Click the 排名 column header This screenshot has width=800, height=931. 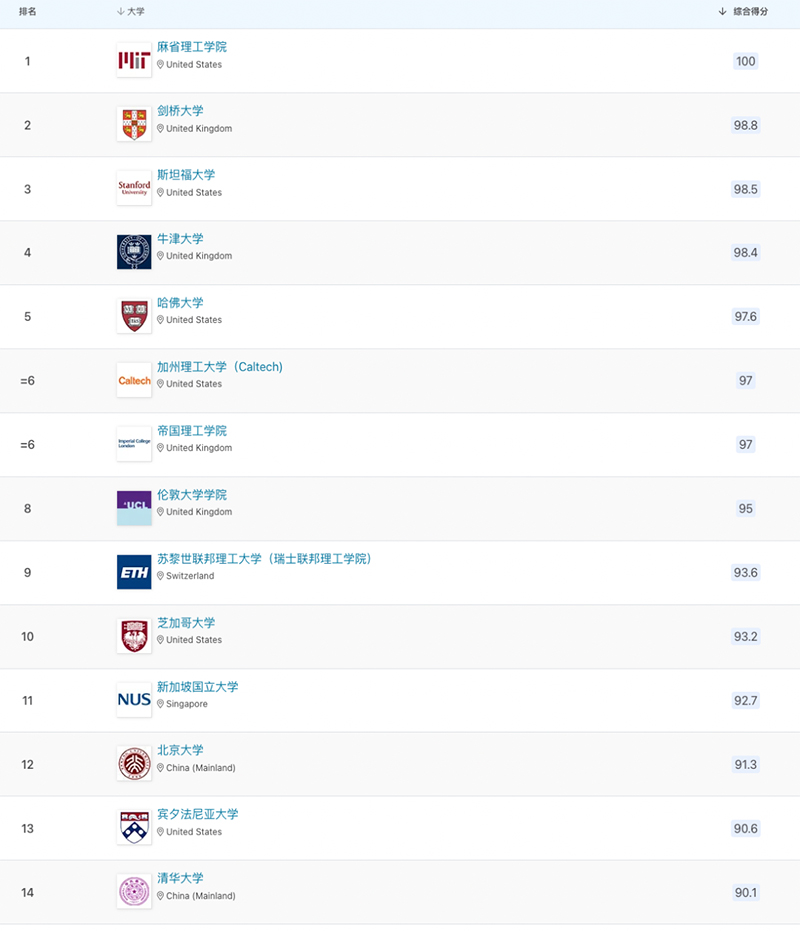coord(28,11)
